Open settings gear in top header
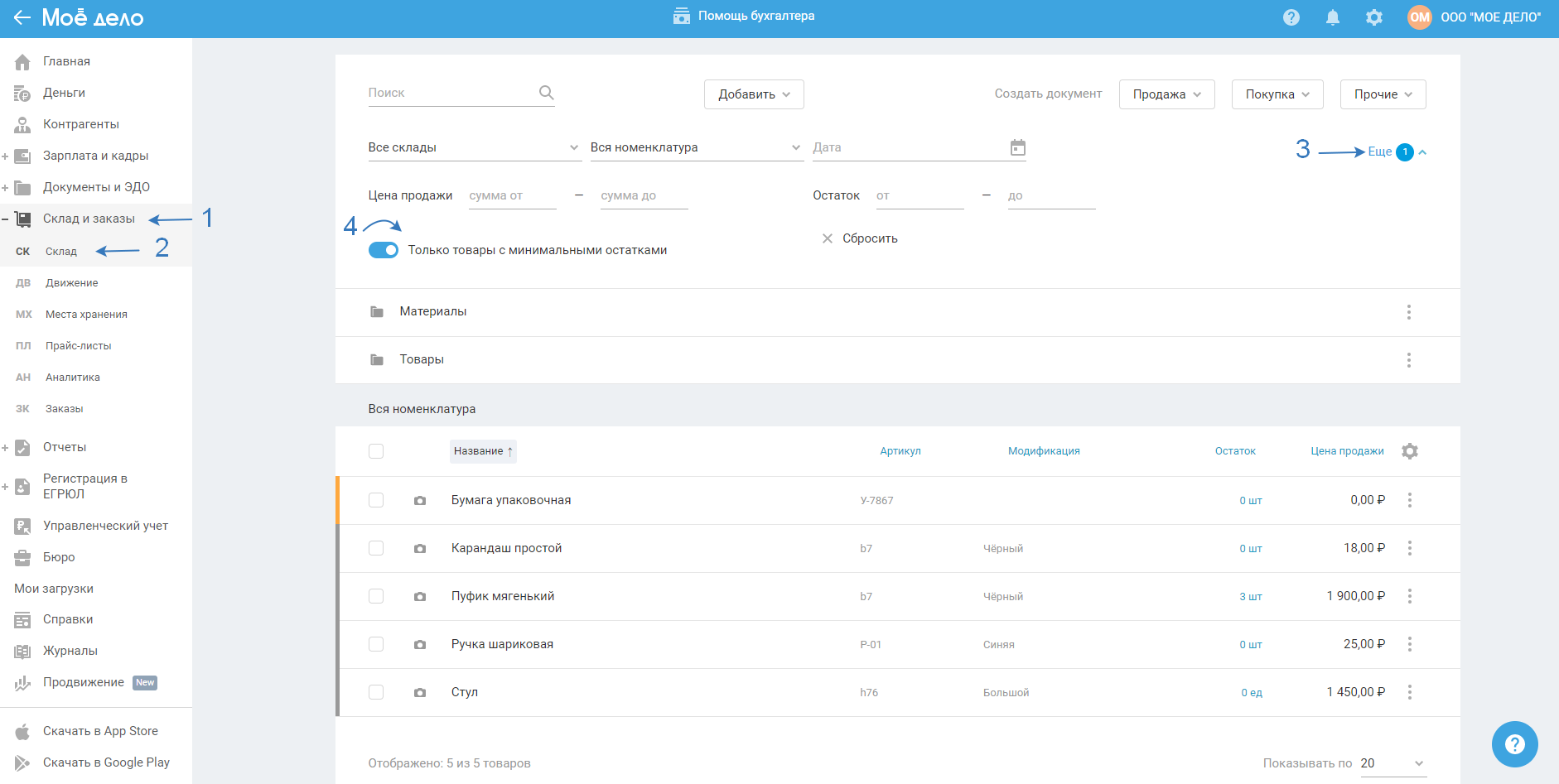Image resolution: width=1559 pixels, height=784 pixels. tap(1373, 17)
